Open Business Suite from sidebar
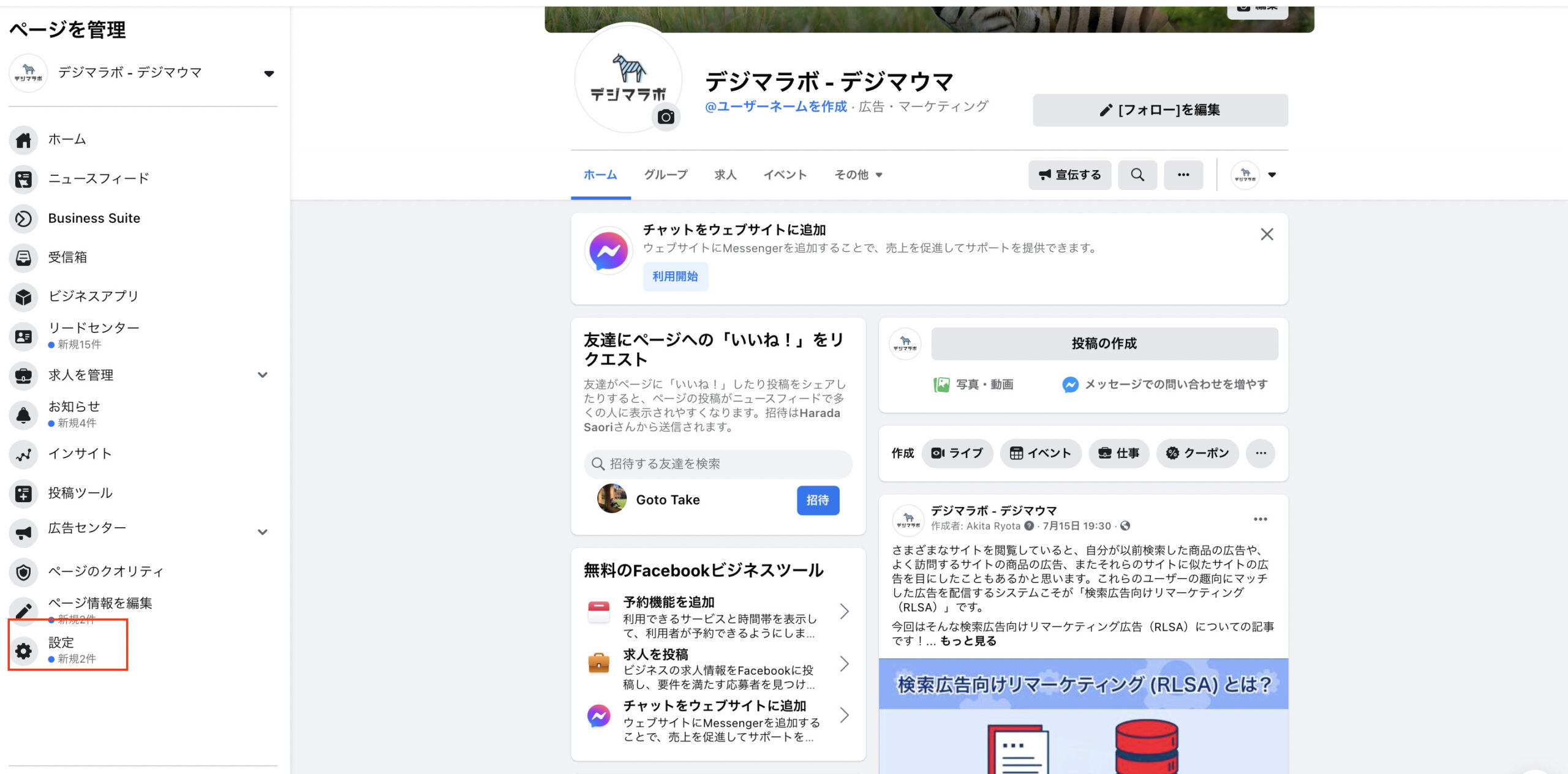 pyautogui.click(x=94, y=218)
